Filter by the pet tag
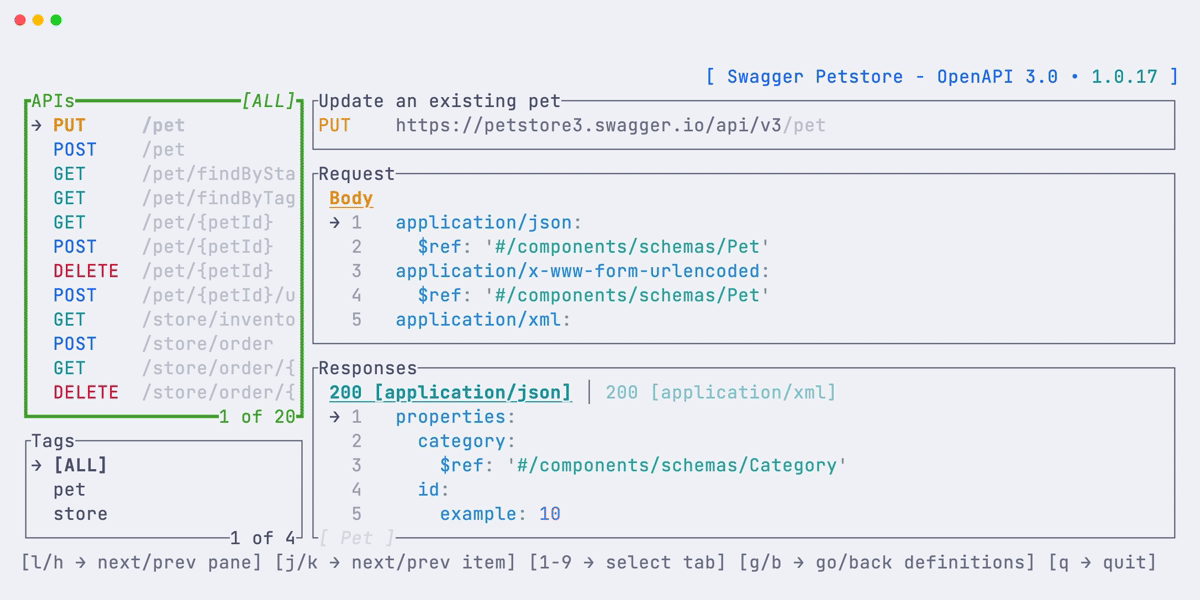Image resolution: width=1200 pixels, height=600 pixels. [x=69, y=489]
